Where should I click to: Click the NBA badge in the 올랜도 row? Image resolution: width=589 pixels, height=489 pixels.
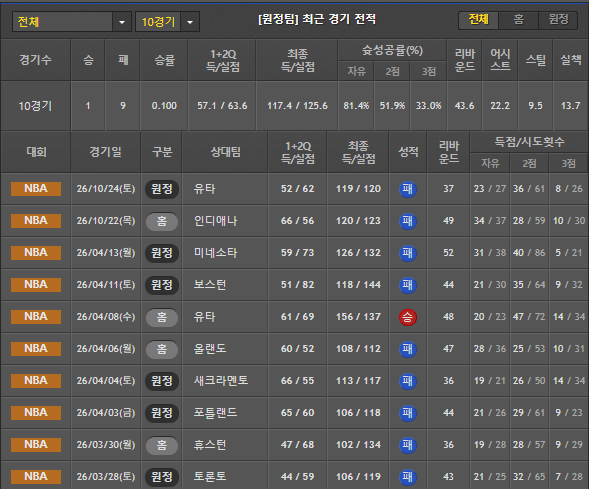(x=36, y=349)
